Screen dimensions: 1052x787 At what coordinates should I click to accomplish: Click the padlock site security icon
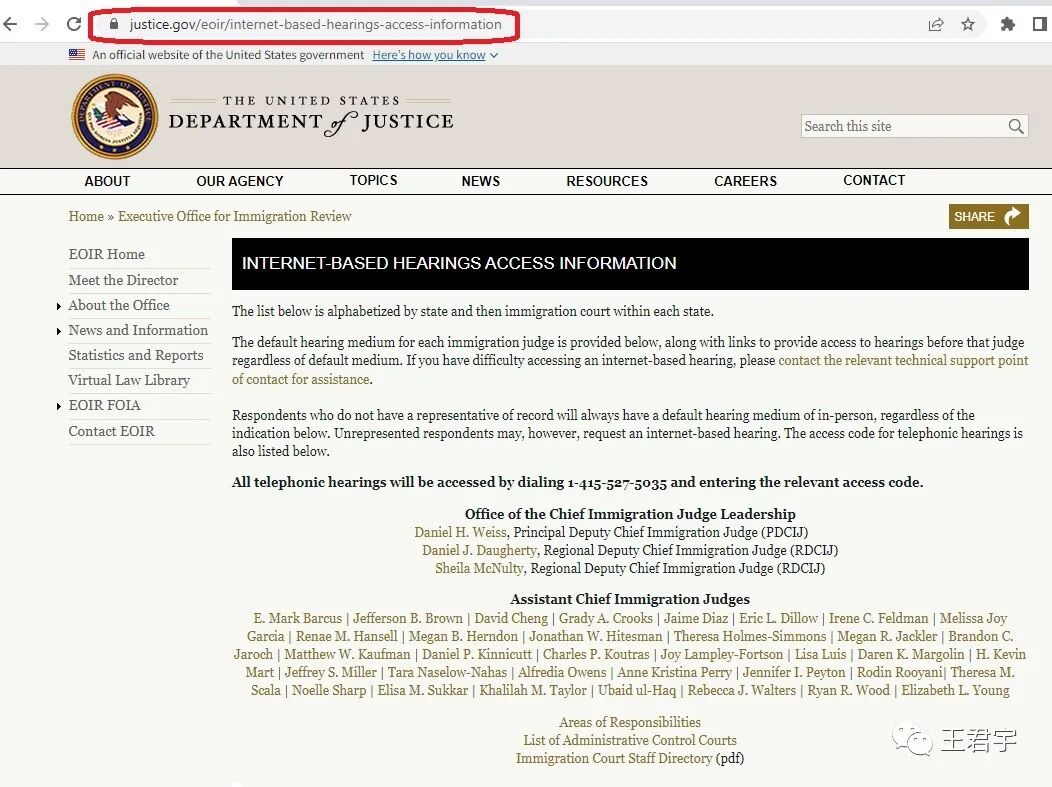114,24
